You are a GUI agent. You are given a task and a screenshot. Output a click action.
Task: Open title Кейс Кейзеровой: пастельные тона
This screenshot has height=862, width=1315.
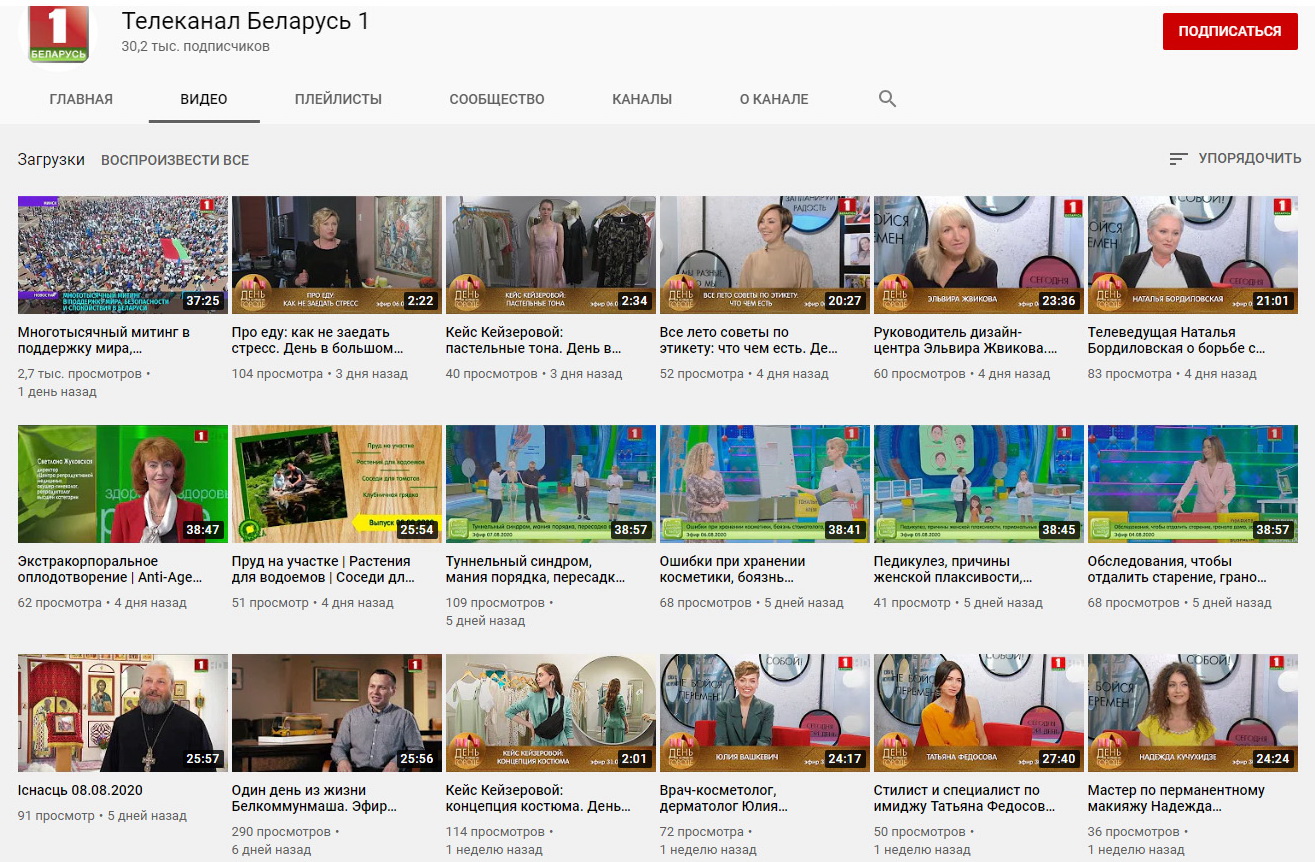point(534,341)
